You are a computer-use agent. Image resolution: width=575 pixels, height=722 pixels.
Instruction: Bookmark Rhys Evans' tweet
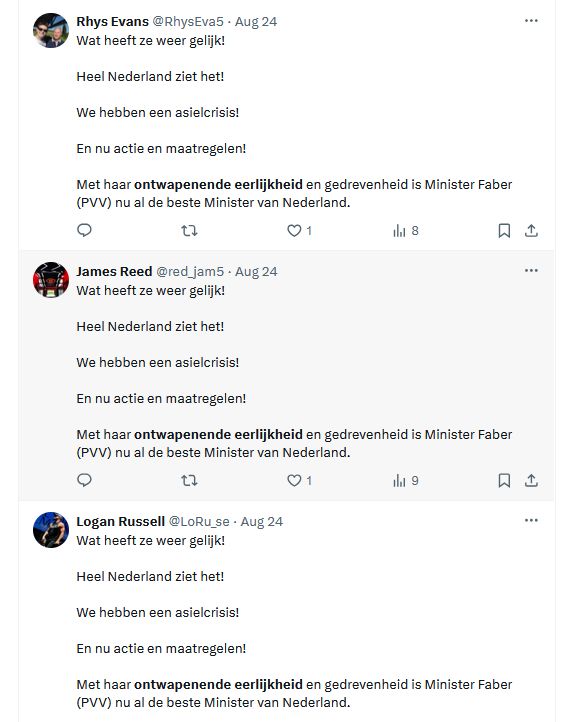pos(504,230)
